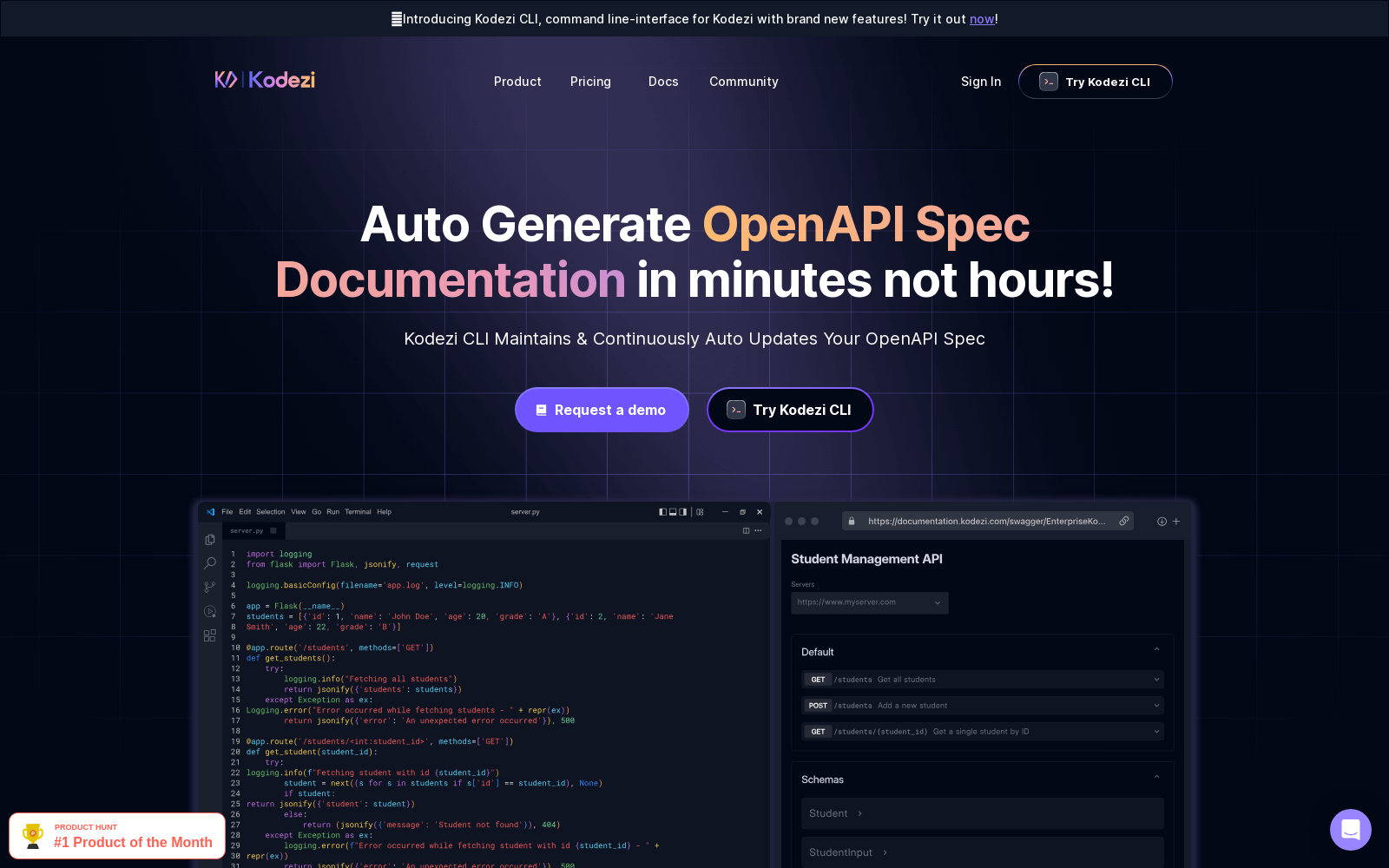Screen dimensions: 1389x868
Task: Open the Servers dropdown showing https://www.myserver.com
Action: pyautogui.click(x=870, y=602)
